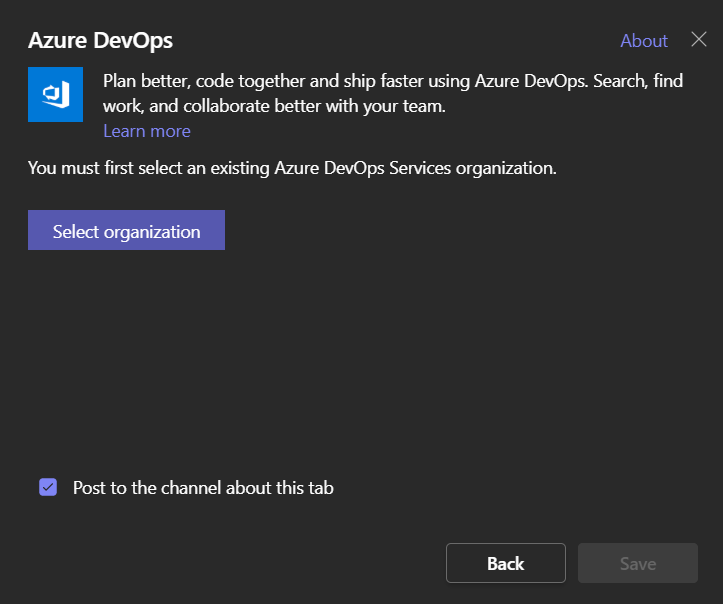Click the Select organization button
This screenshot has width=723, height=604.
pos(126,230)
